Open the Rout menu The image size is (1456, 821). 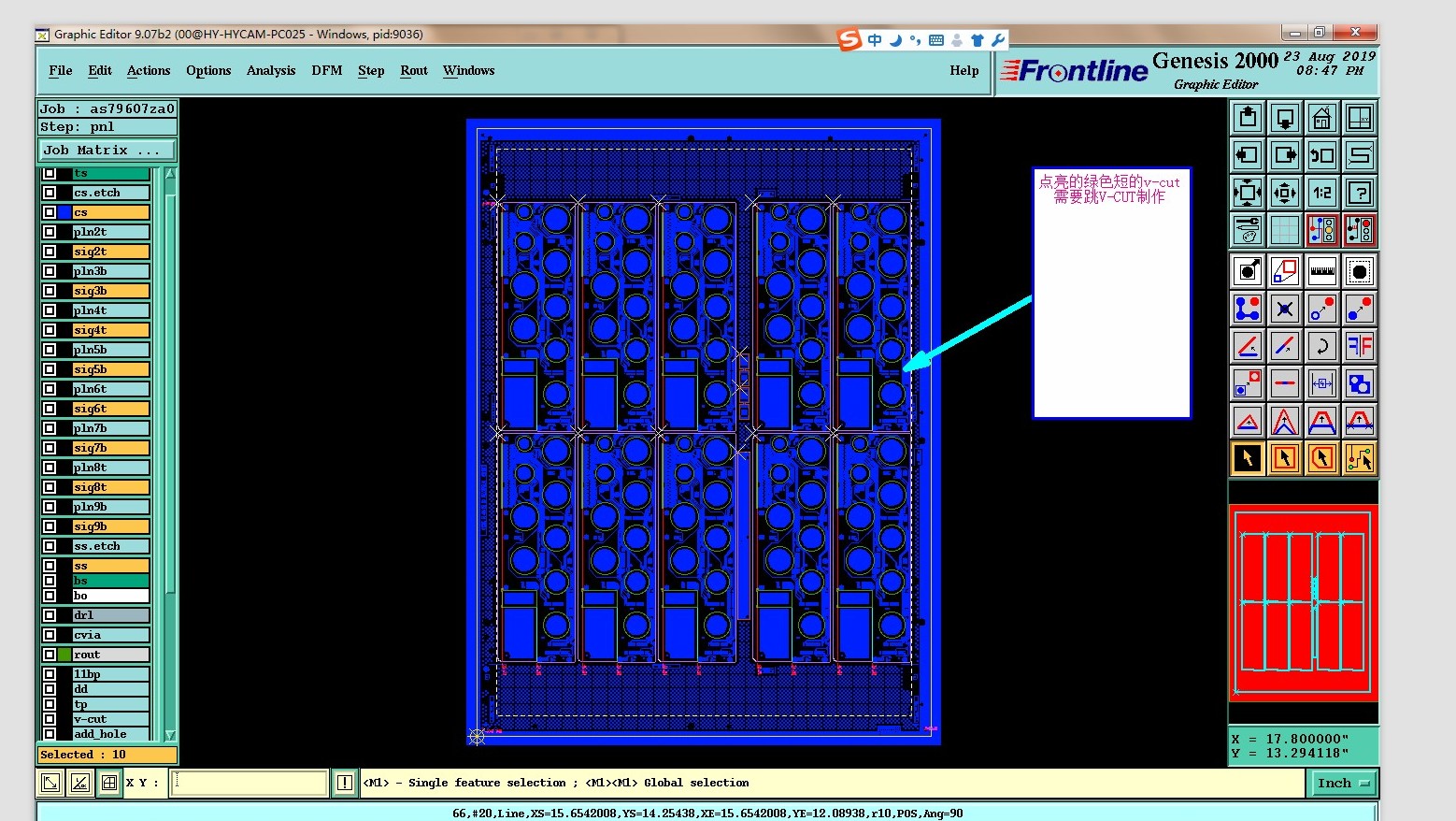point(414,70)
